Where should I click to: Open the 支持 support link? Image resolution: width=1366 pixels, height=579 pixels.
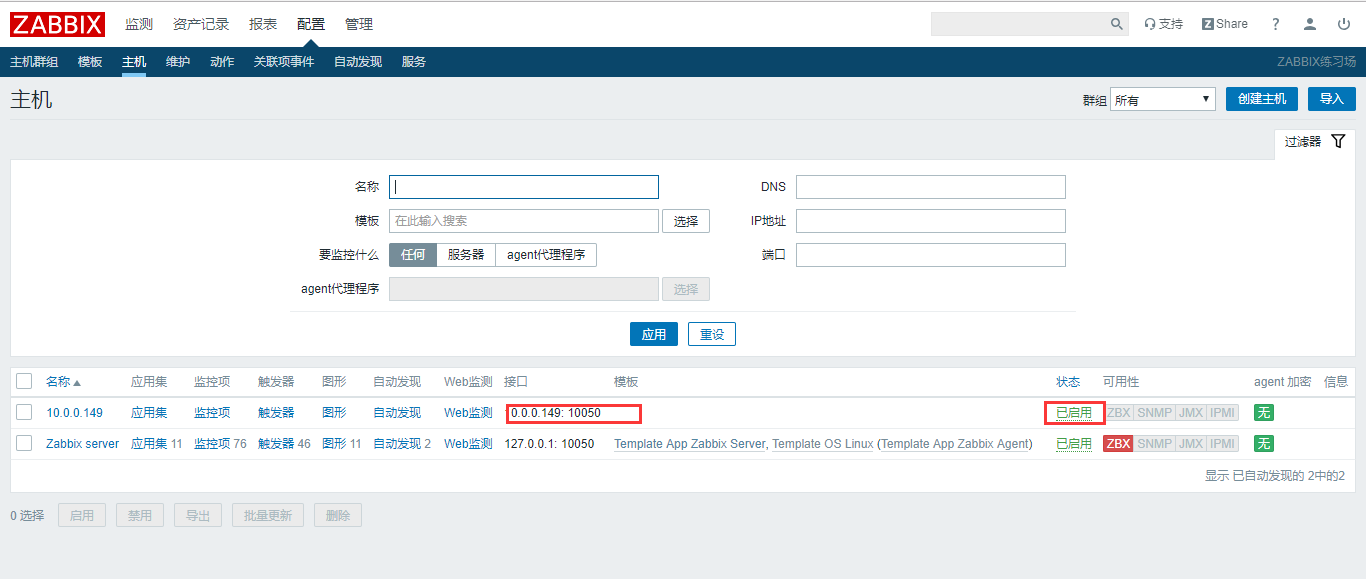point(1163,24)
